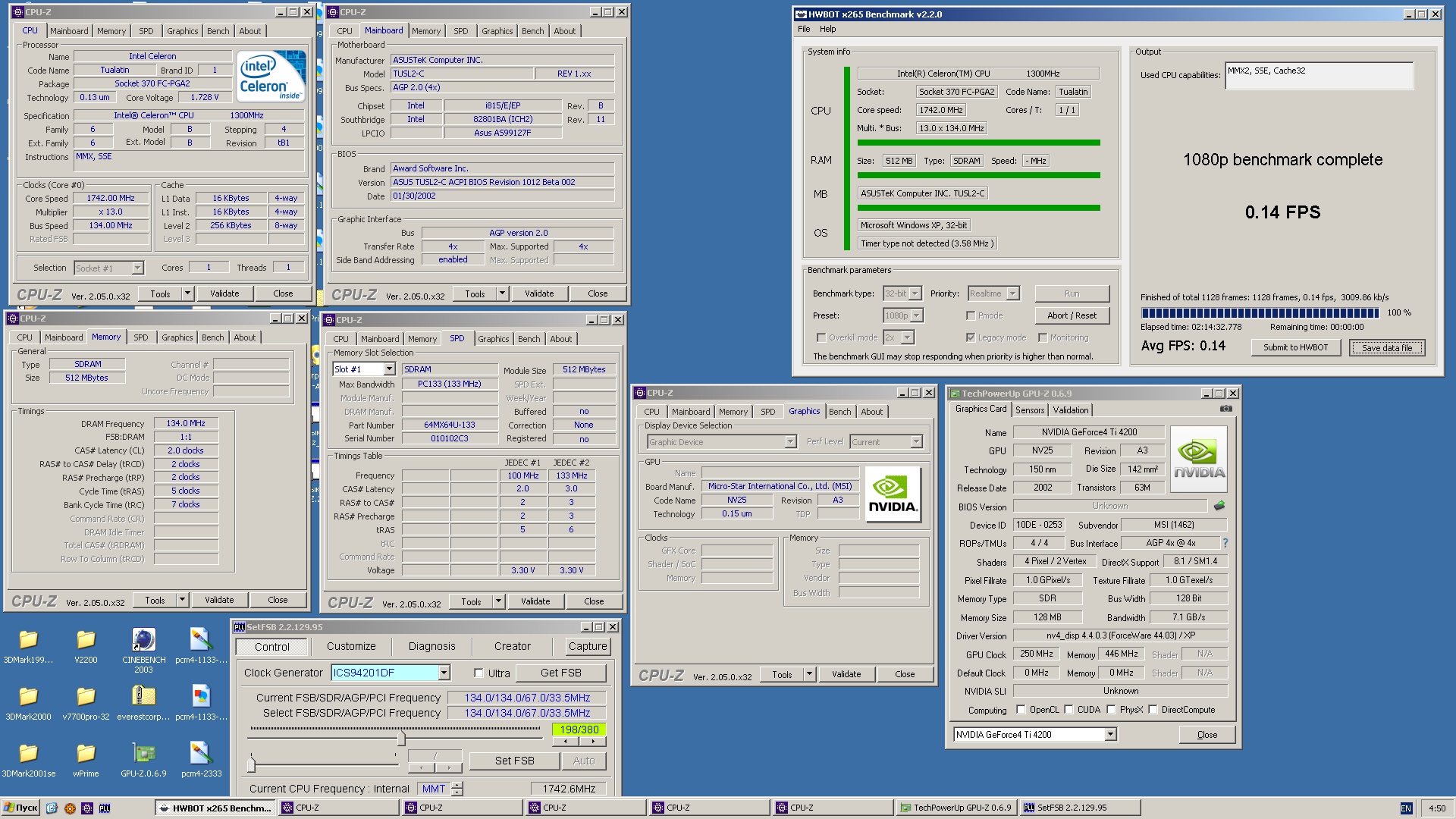
Task: Click EN language indicator in tray
Action: [1405, 808]
